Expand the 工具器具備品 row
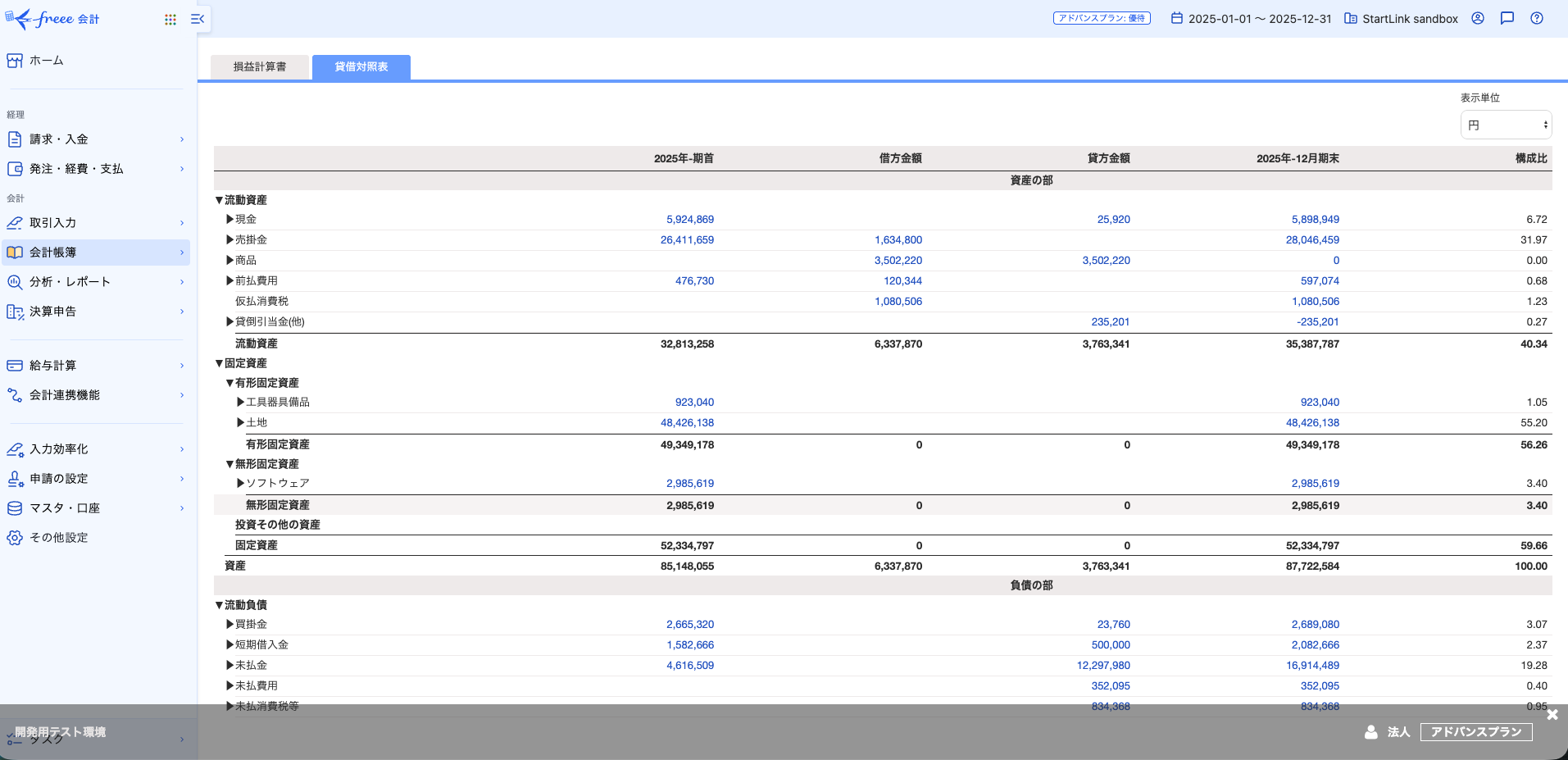1568x760 pixels. click(241, 402)
